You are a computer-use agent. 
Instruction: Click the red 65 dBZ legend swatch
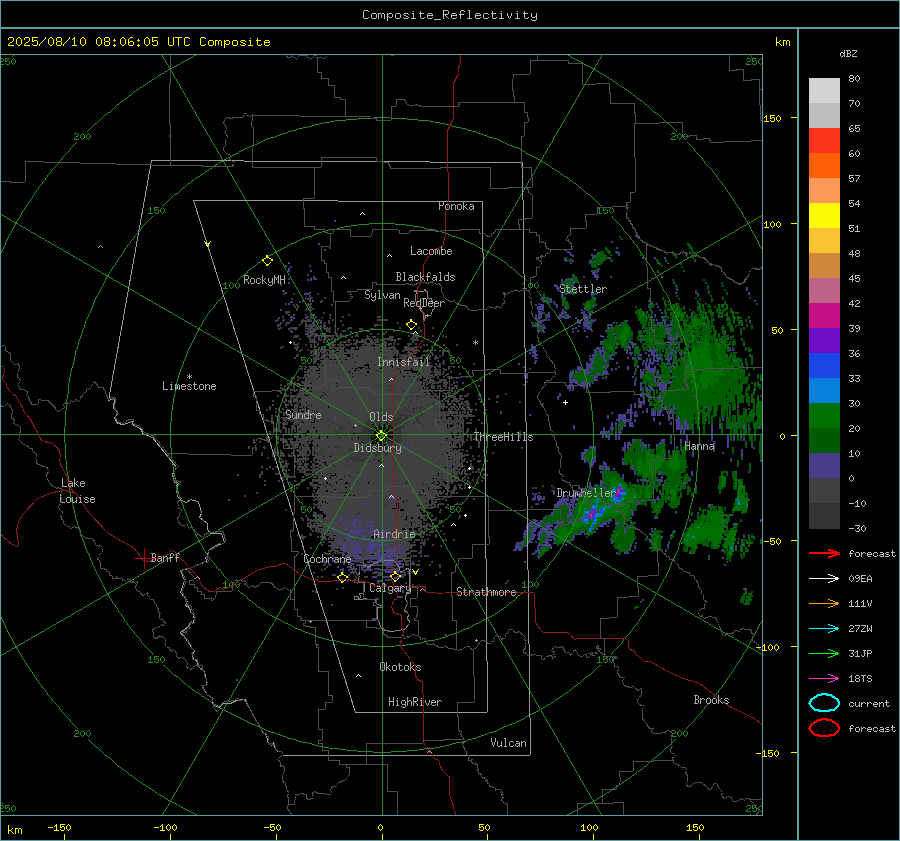click(824, 141)
